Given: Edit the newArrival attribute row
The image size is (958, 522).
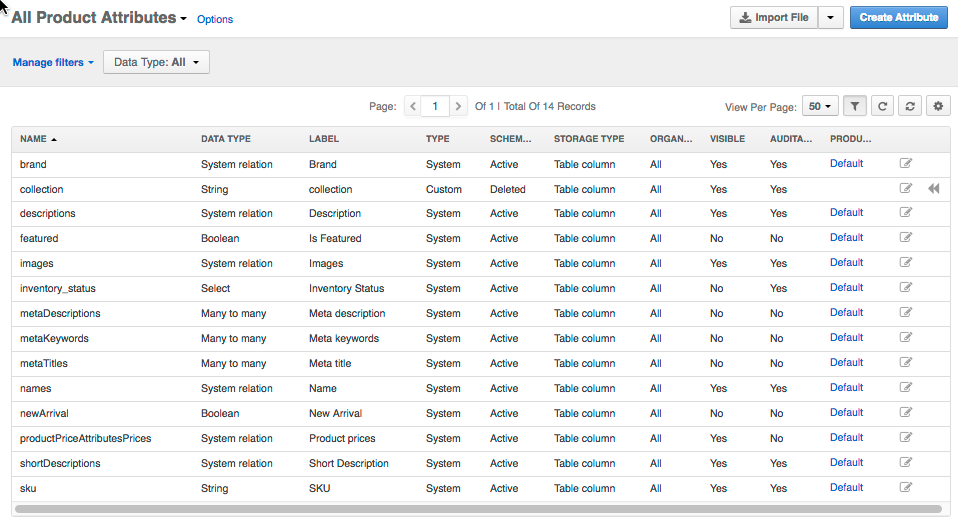Looking at the screenshot, I should (905, 413).
